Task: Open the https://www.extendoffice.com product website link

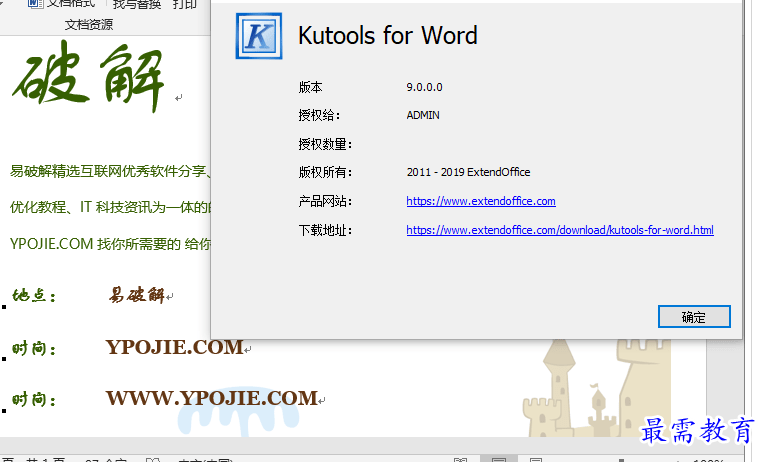Action: point(481,201)
